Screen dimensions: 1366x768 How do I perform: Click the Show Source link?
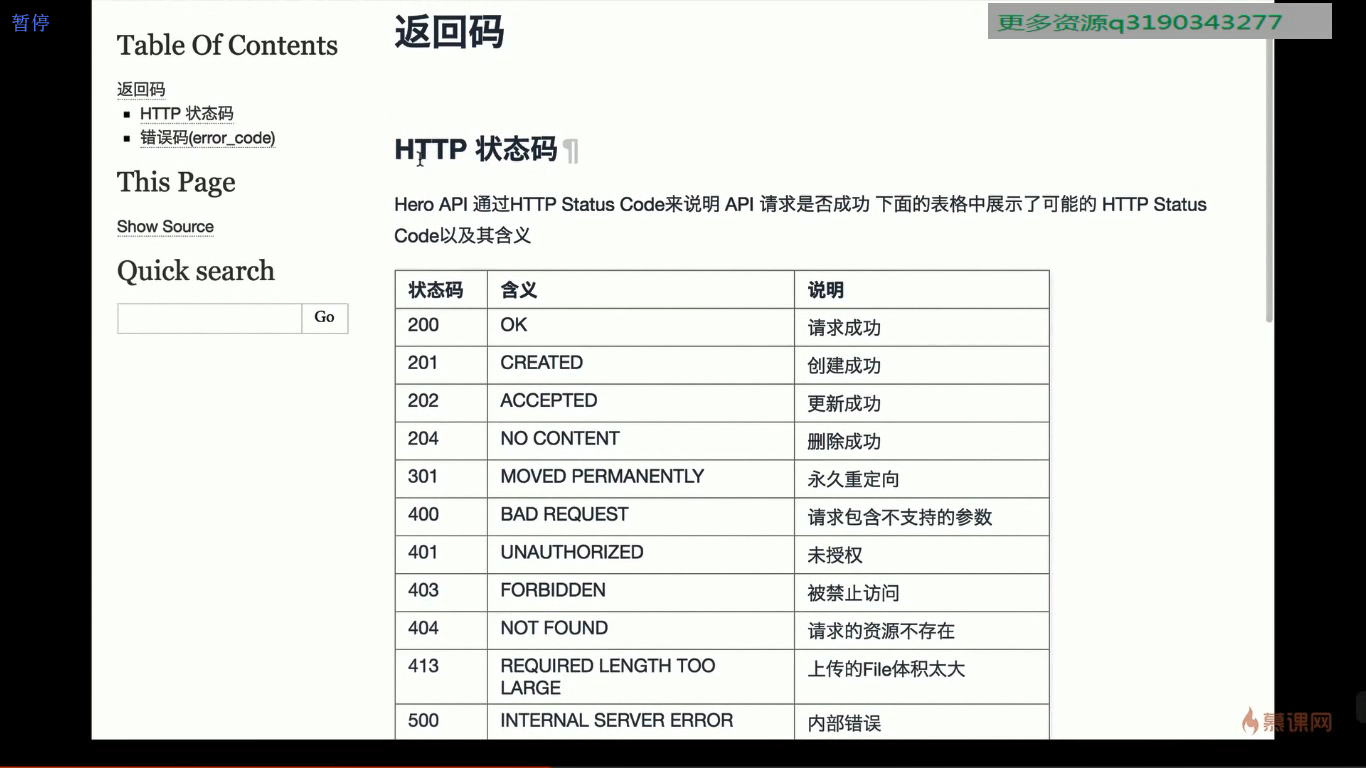pos(165,226)
